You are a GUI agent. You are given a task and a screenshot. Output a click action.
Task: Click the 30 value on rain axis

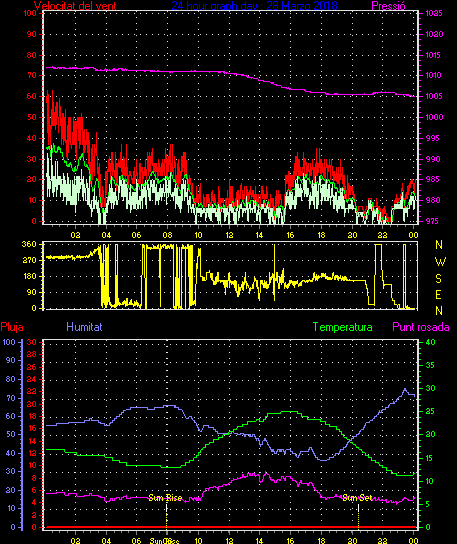(32, 342)
